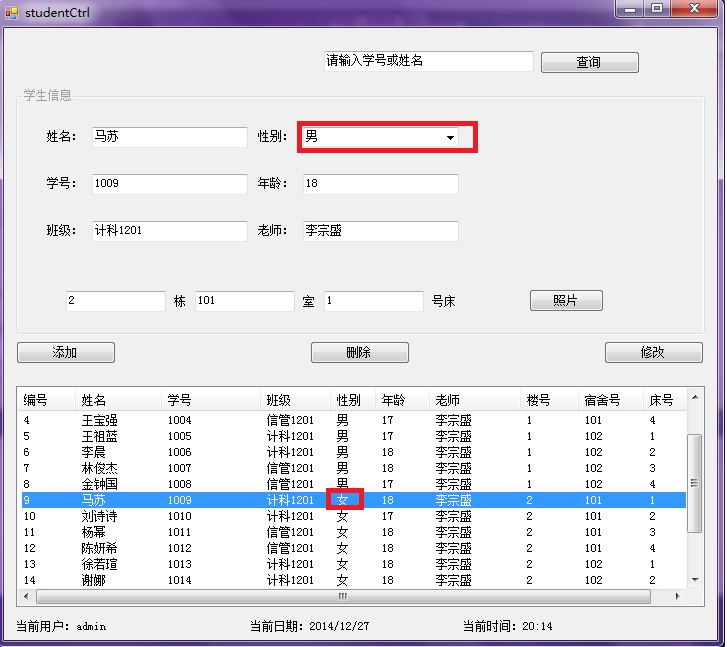Click the 当前日期 2014/12/27 status text
This screenshot has width=727, height=647.
coord(310,627)
